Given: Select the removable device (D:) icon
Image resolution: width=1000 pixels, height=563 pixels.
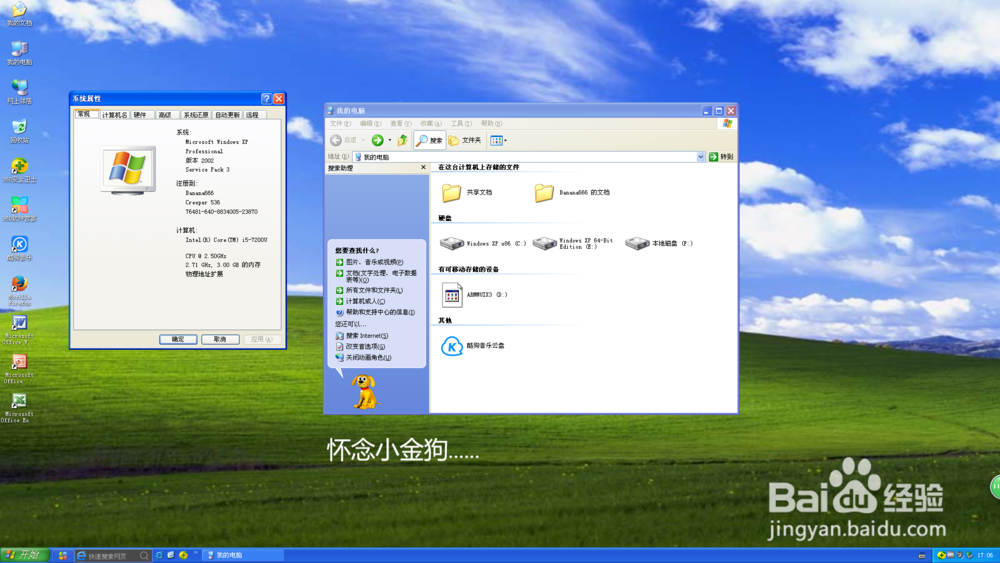Looking at the screenshot, I should click(x=474, y=295).
